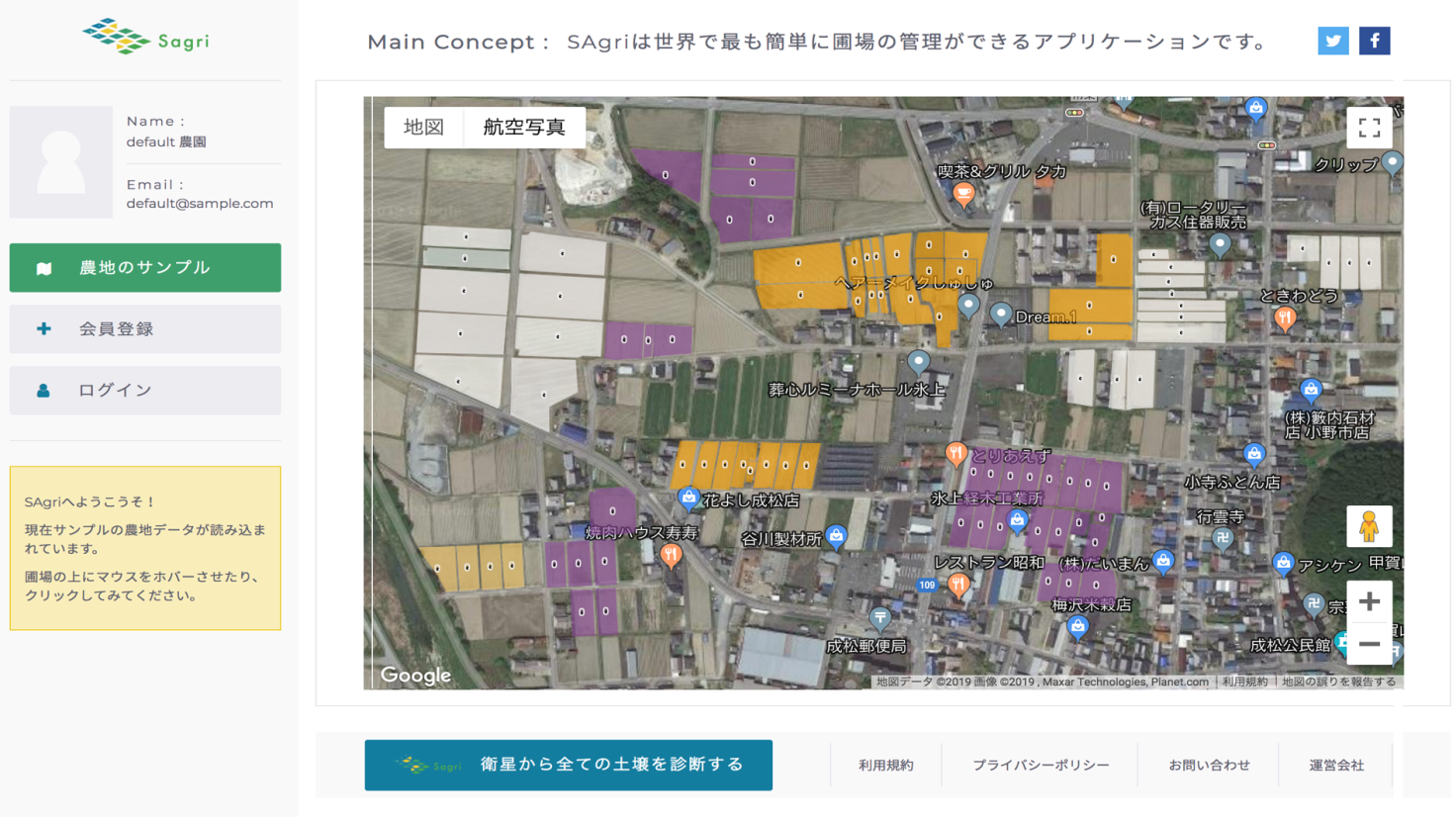Switch map to 航空写真 aerial view
Image resolution: width=1456 pixels, height=817 pixels.
(x=524, y=128)
